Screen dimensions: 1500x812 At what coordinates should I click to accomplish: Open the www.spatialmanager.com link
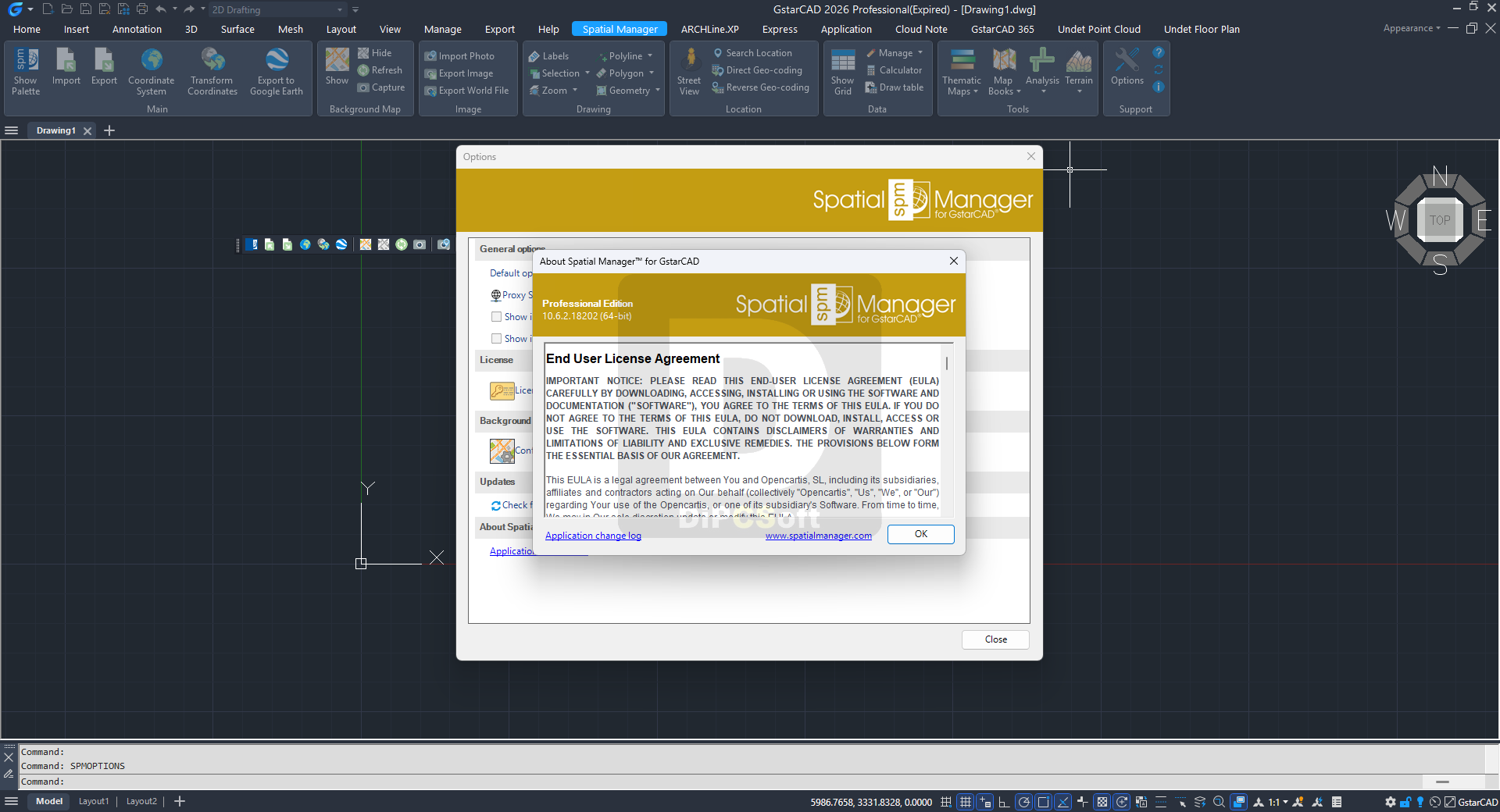818,536
